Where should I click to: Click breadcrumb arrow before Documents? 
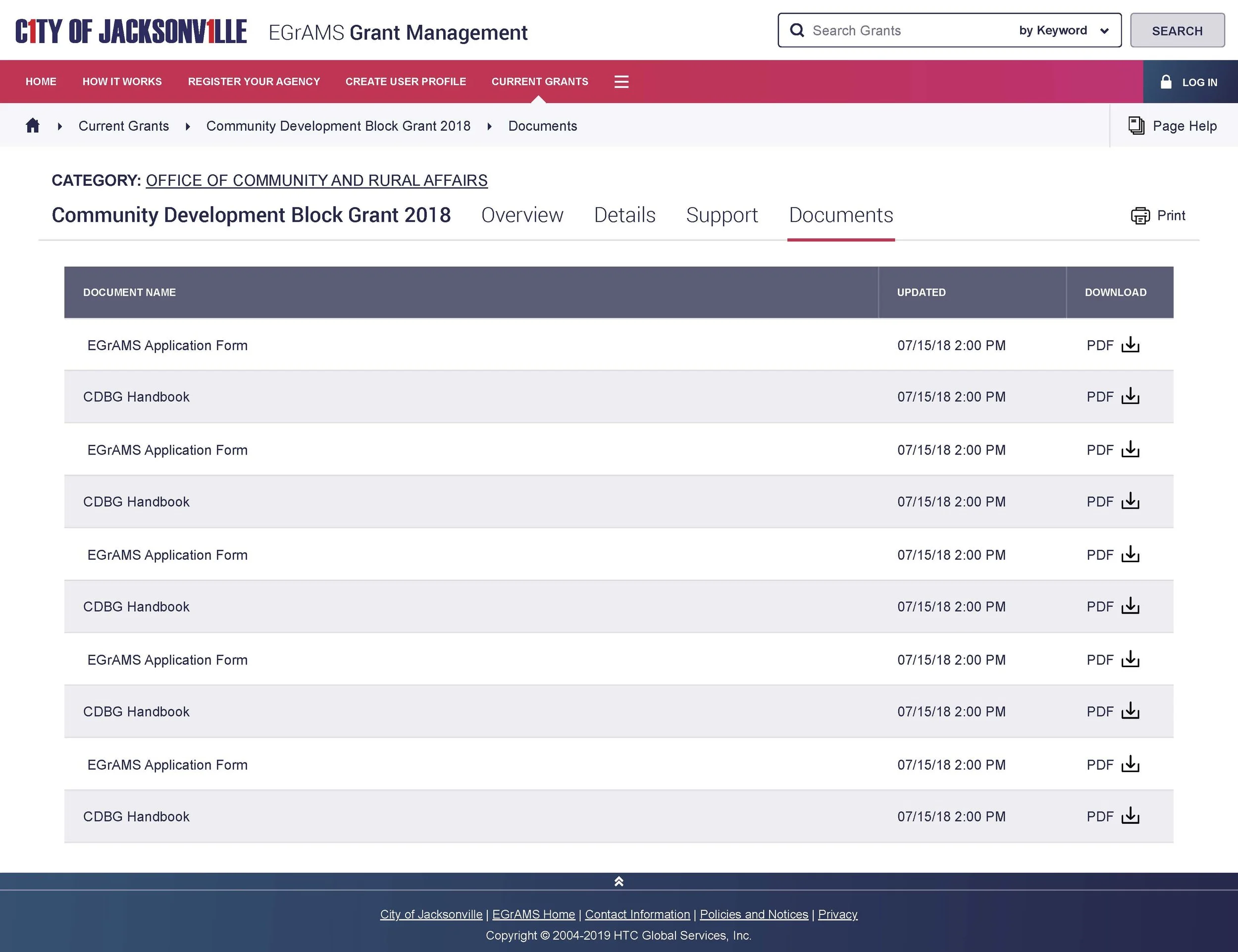tap(490, 126)
